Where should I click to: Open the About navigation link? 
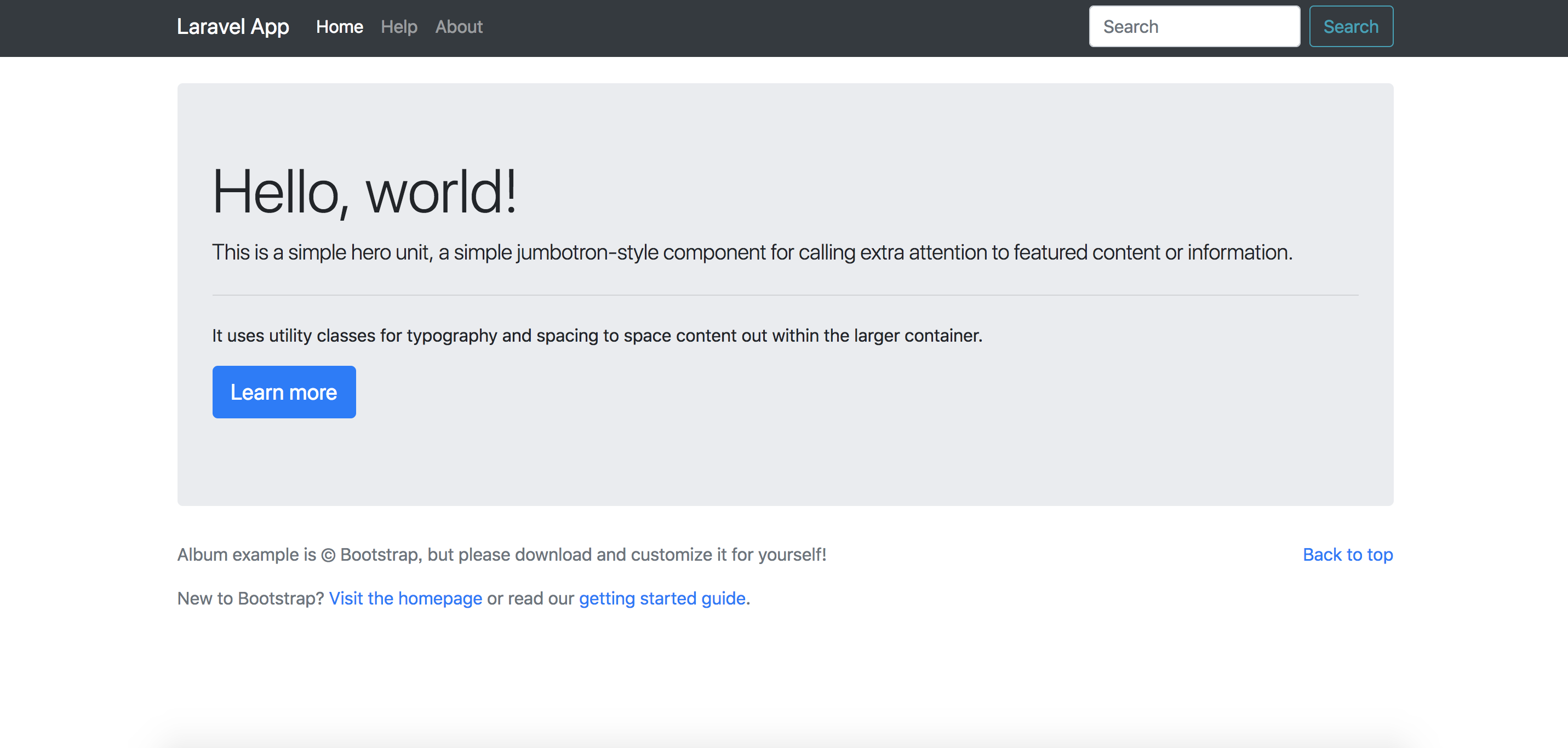pyautogui.click(x=459, y=27)
